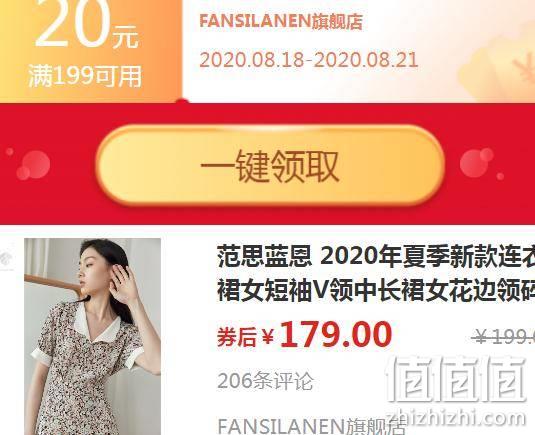Click the red 券后 price label
This screenshot has width=535, height=435.
tap(236, 337)
